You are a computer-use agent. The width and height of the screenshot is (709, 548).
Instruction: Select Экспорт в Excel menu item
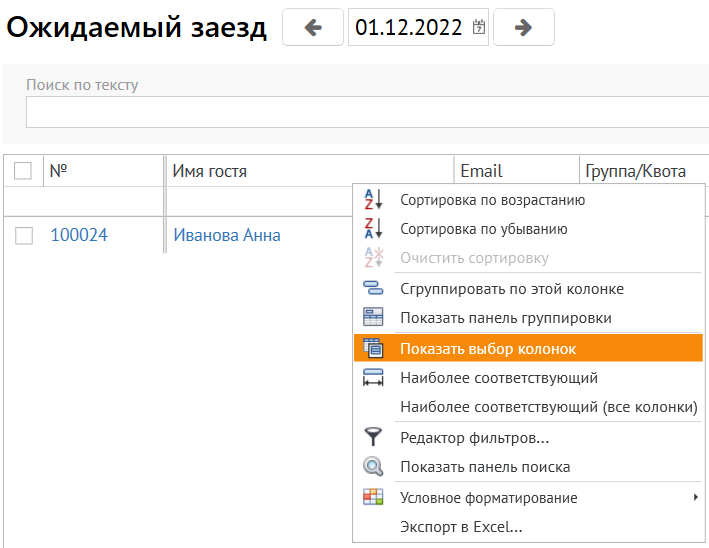pyautogui.click(x=461, y=527)
